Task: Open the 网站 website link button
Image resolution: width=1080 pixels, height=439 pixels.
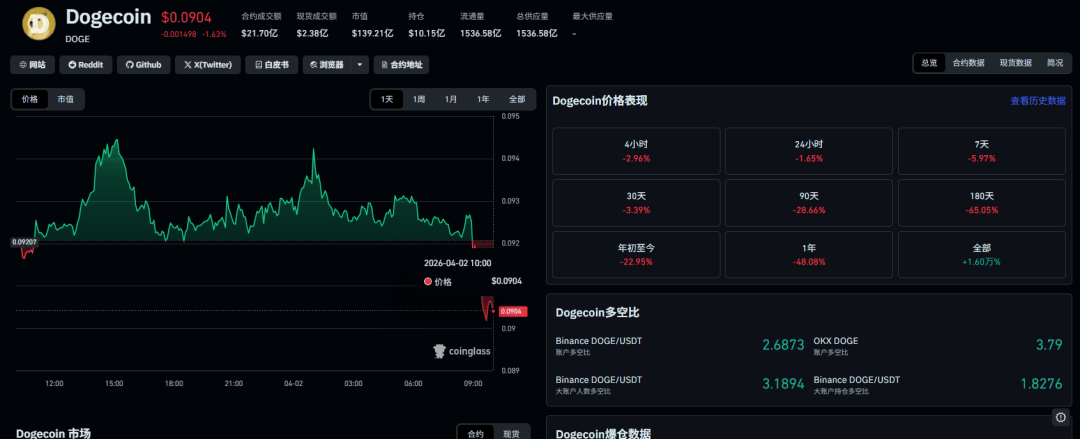Action: point(32,65)
